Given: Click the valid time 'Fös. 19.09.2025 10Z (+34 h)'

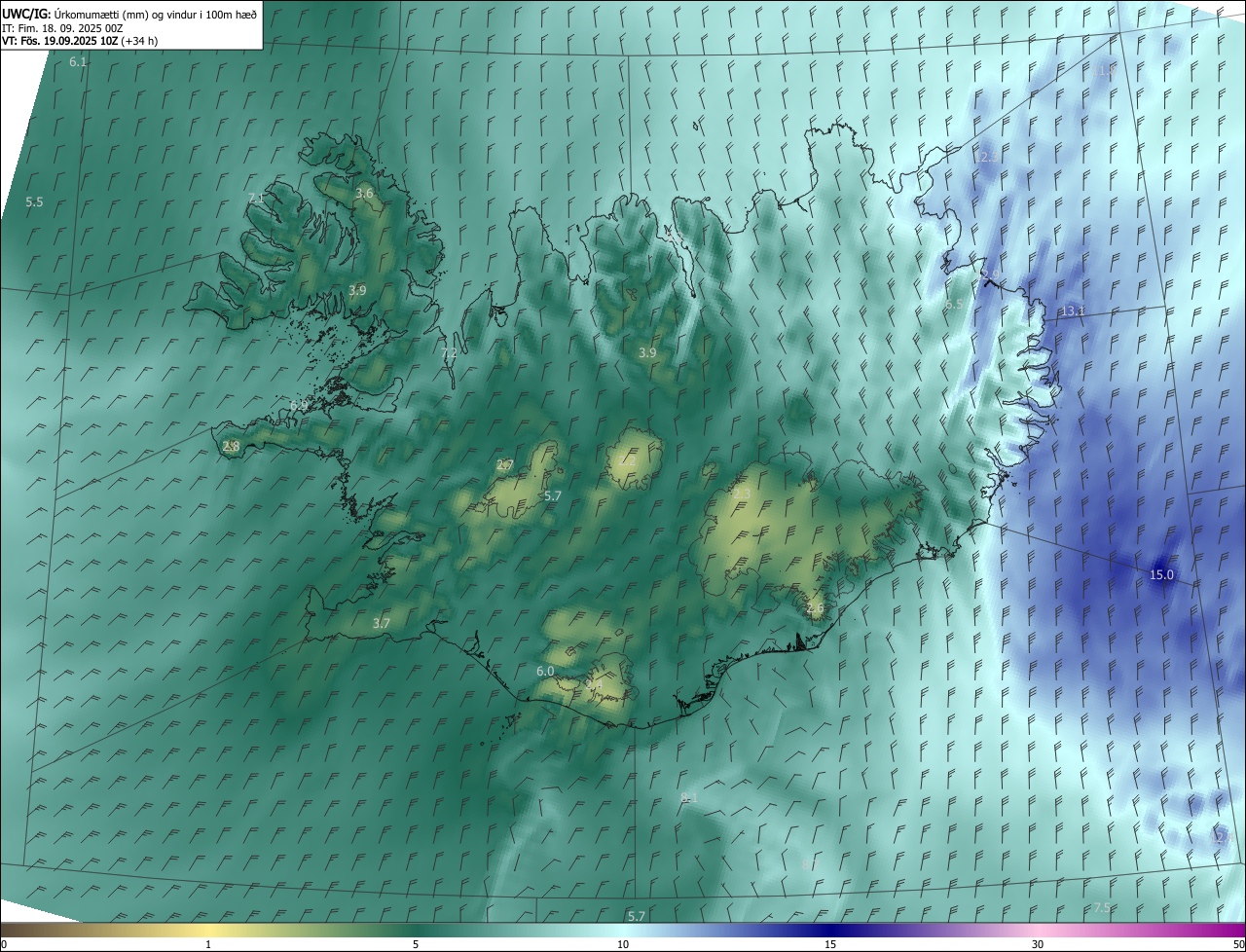Looking at the screenshot, I should pos(88,42).
